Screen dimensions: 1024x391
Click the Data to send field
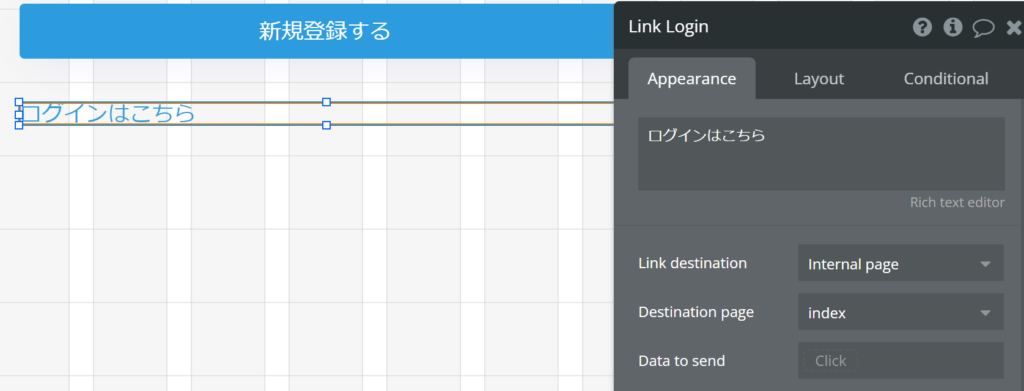901,360
